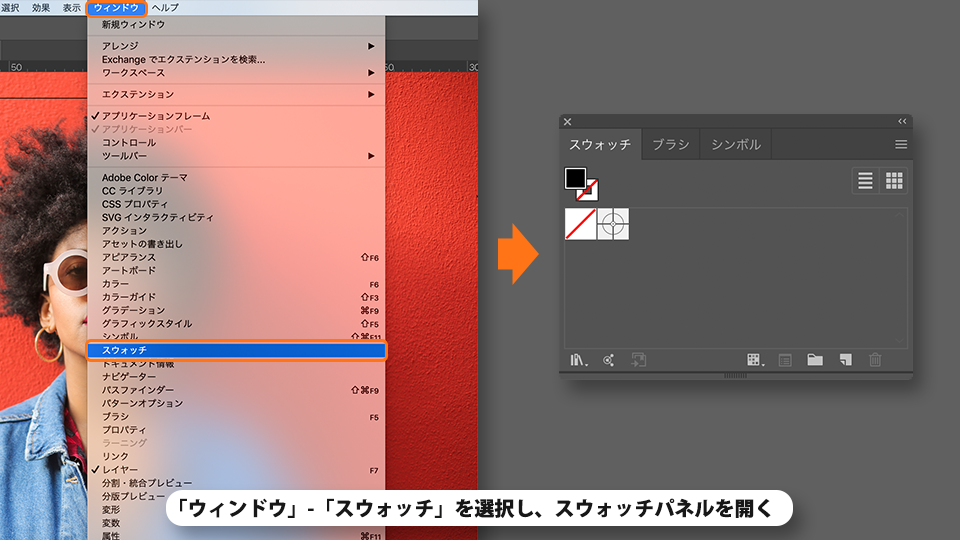
Task: Expand the ワークスペース submenu
Action: coord(236,73)
